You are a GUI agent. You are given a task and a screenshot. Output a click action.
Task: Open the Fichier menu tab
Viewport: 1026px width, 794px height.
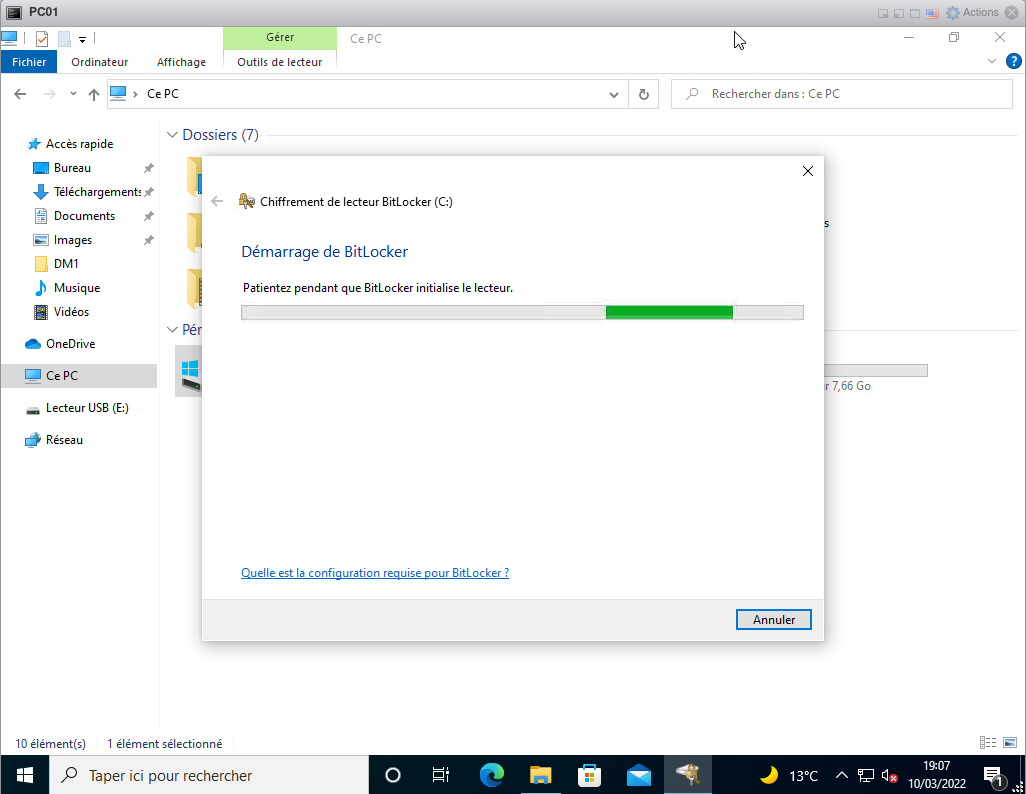pos(30,62)
